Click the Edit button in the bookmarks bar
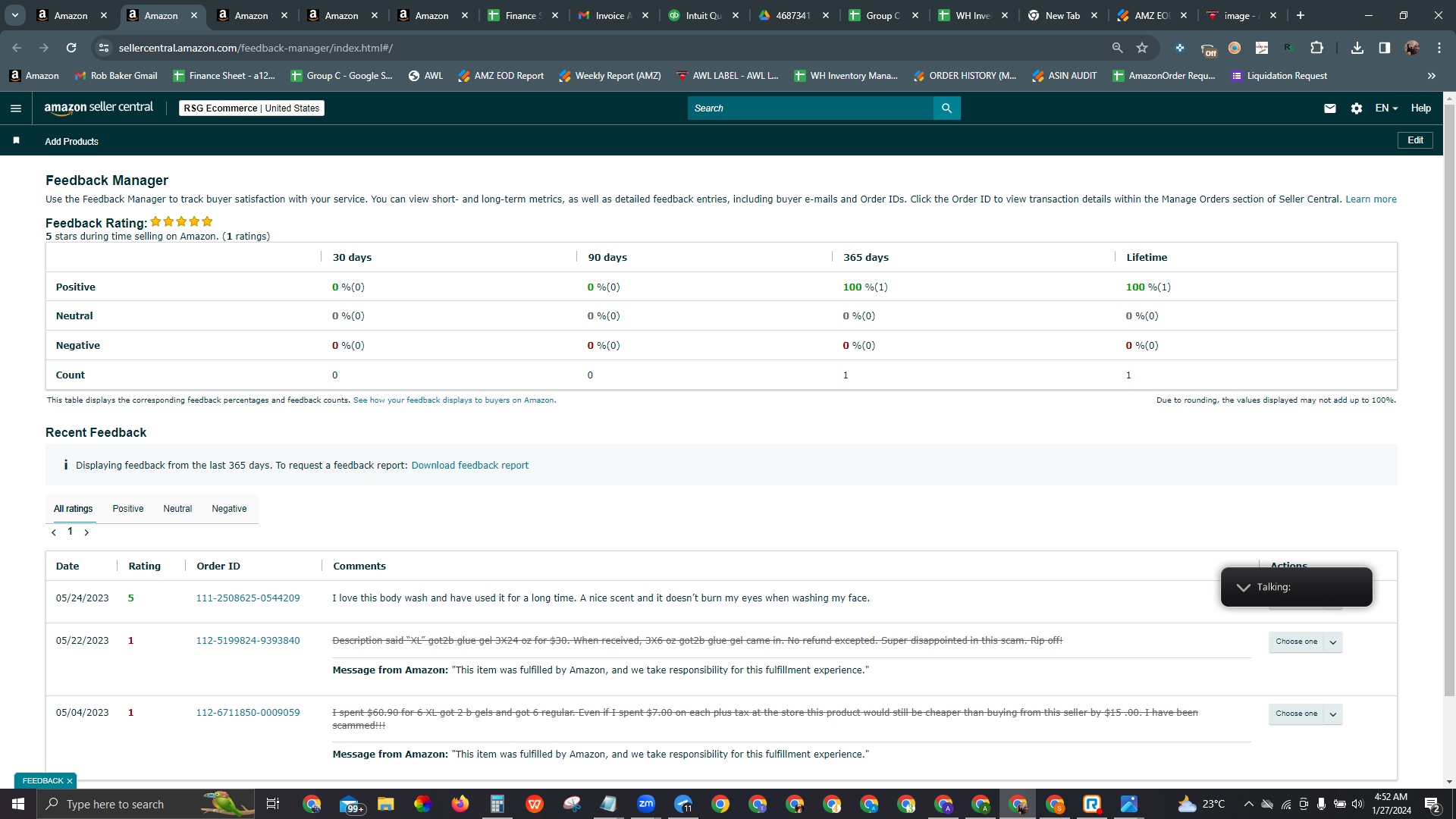Screen dimensions: 1456x819 click(x=1415, y=140)
